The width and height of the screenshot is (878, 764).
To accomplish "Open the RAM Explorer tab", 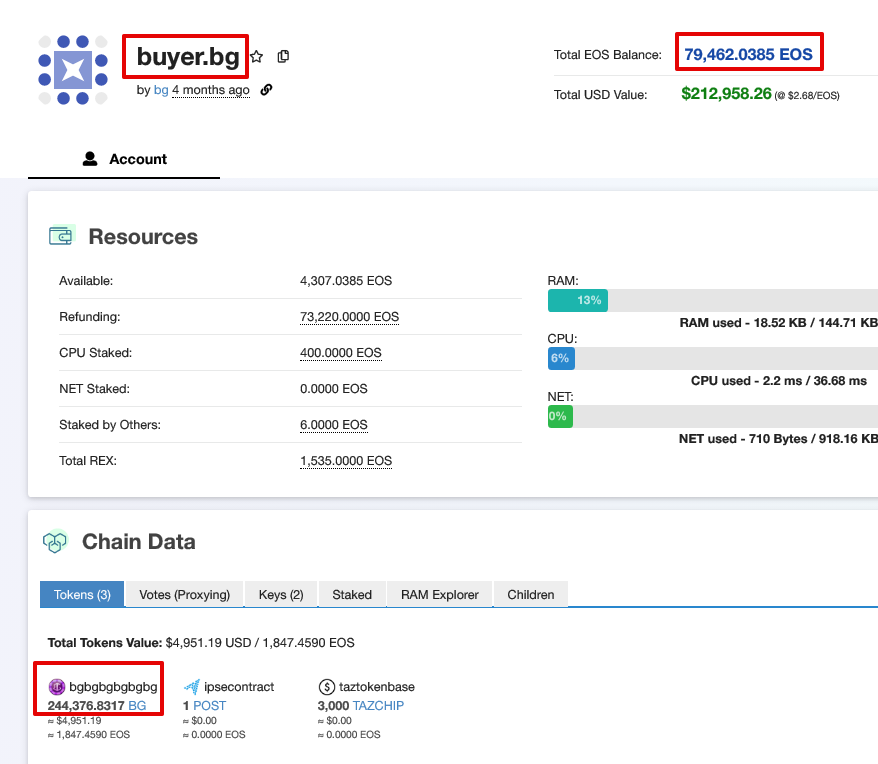I will pos(440,594).
